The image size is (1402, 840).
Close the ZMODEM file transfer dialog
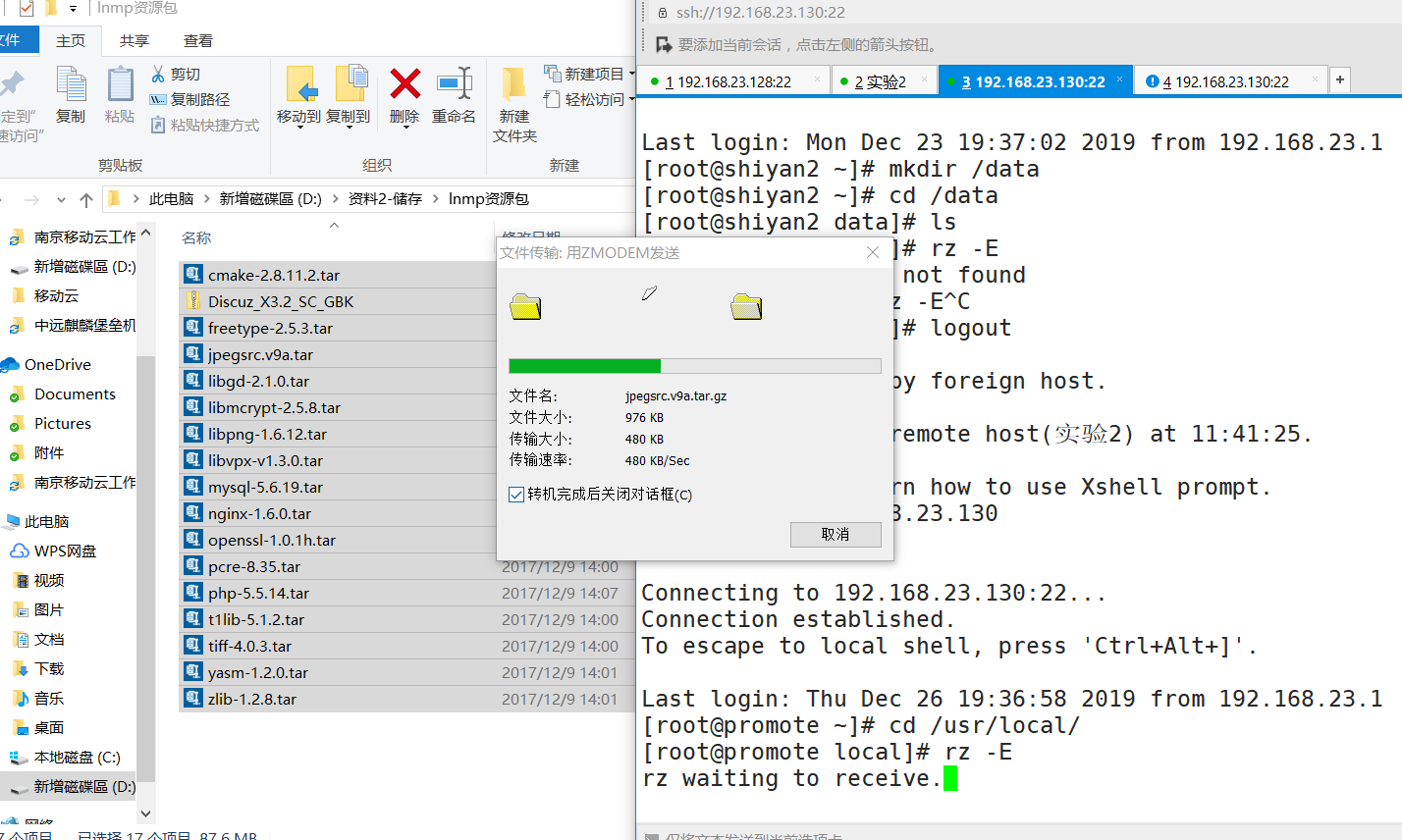[873, 252]
